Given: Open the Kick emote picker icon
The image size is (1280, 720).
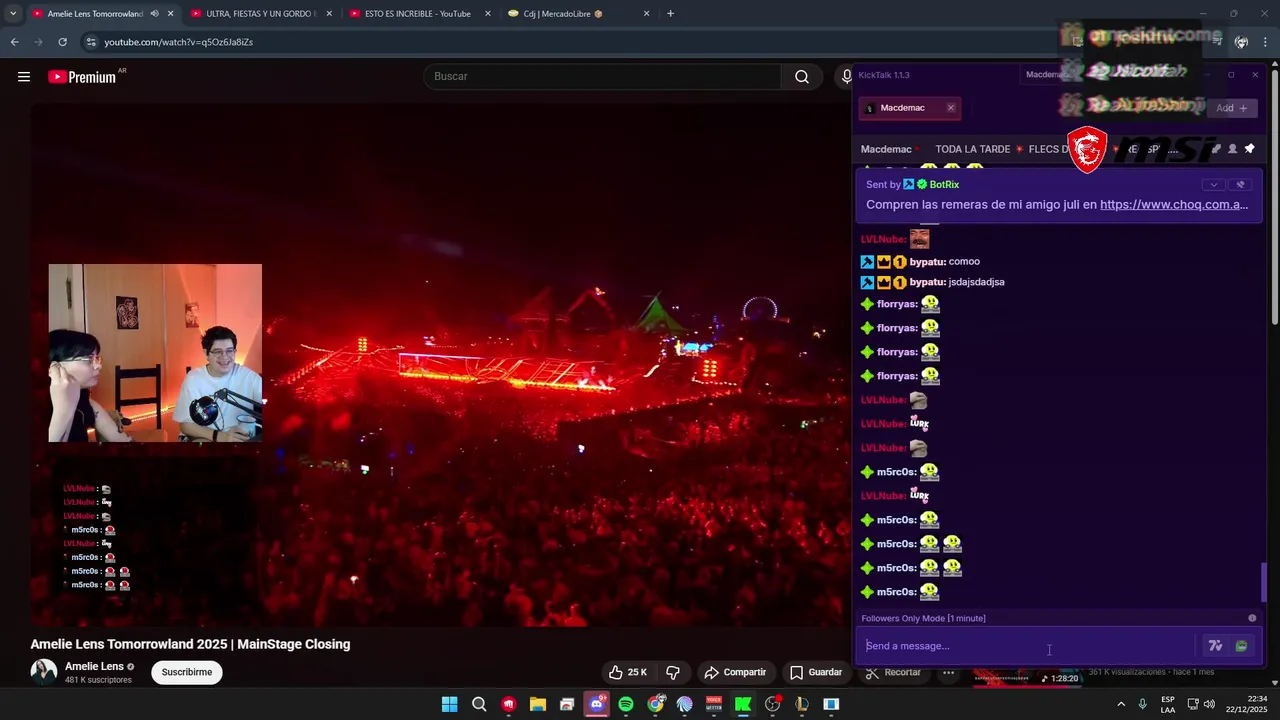Looking at the screenshot, I should [x=1241, y=646].
